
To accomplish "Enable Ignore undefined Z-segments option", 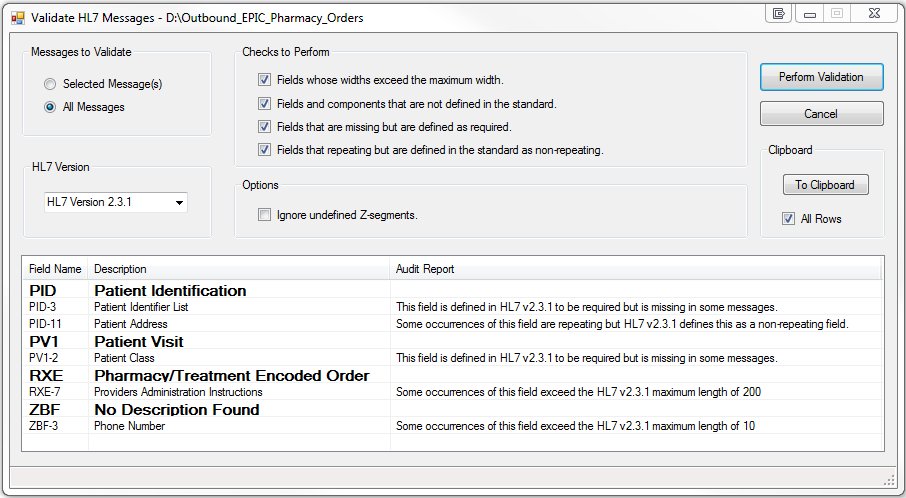I will tap(264, 215).
